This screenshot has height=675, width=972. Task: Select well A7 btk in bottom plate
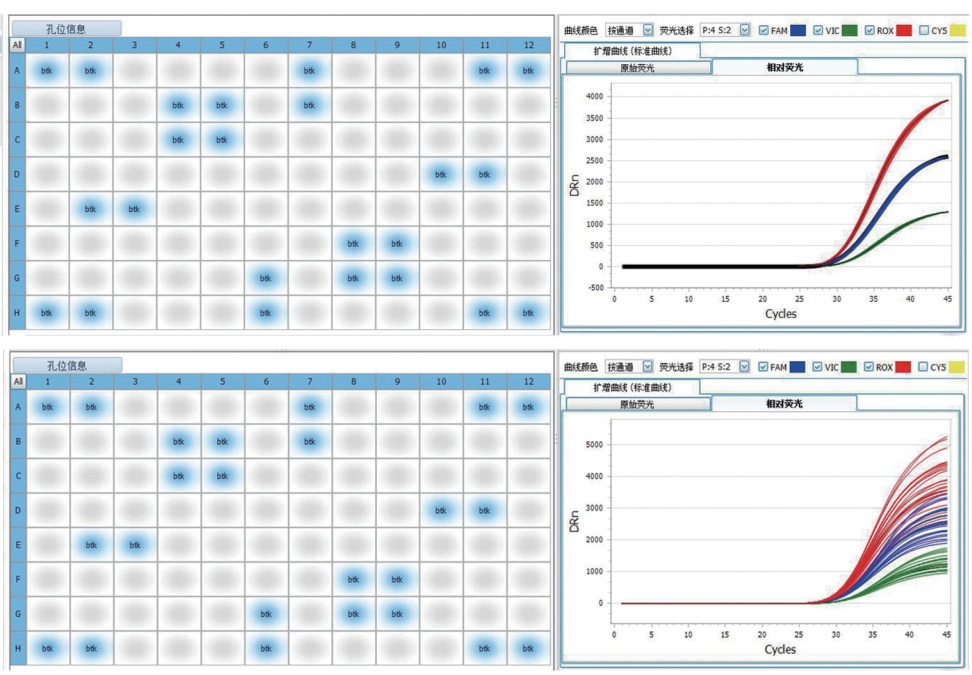pos(309,408)
